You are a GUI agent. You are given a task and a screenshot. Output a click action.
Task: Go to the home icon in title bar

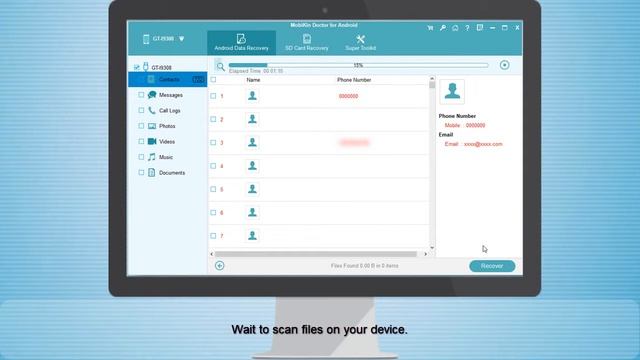455,28
